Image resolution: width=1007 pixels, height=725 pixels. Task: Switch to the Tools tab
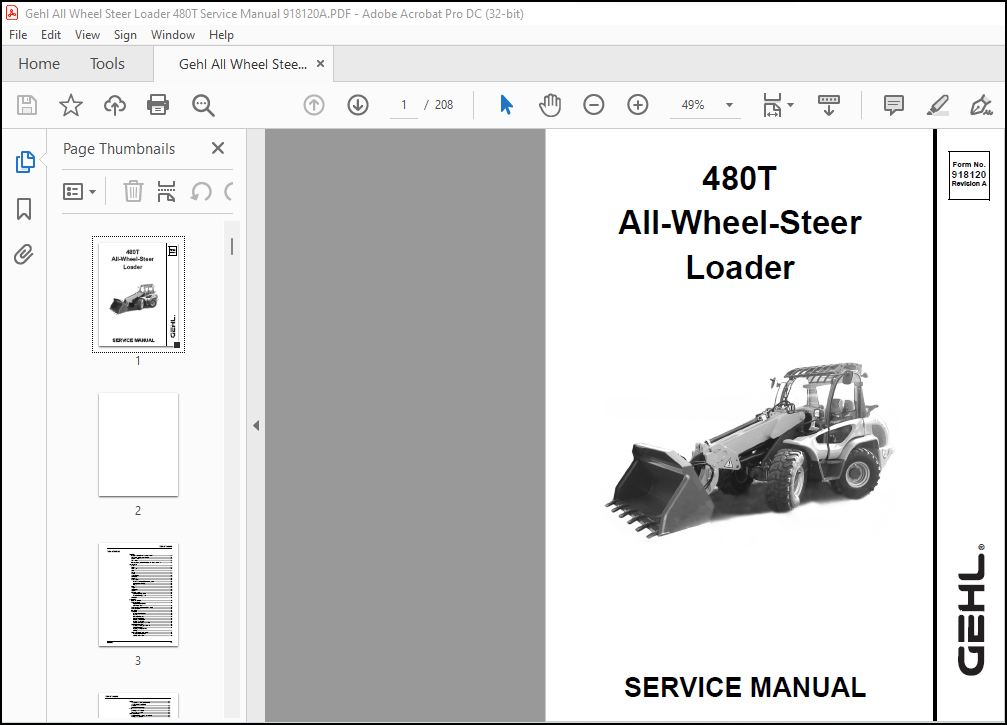tap(107, 64)
